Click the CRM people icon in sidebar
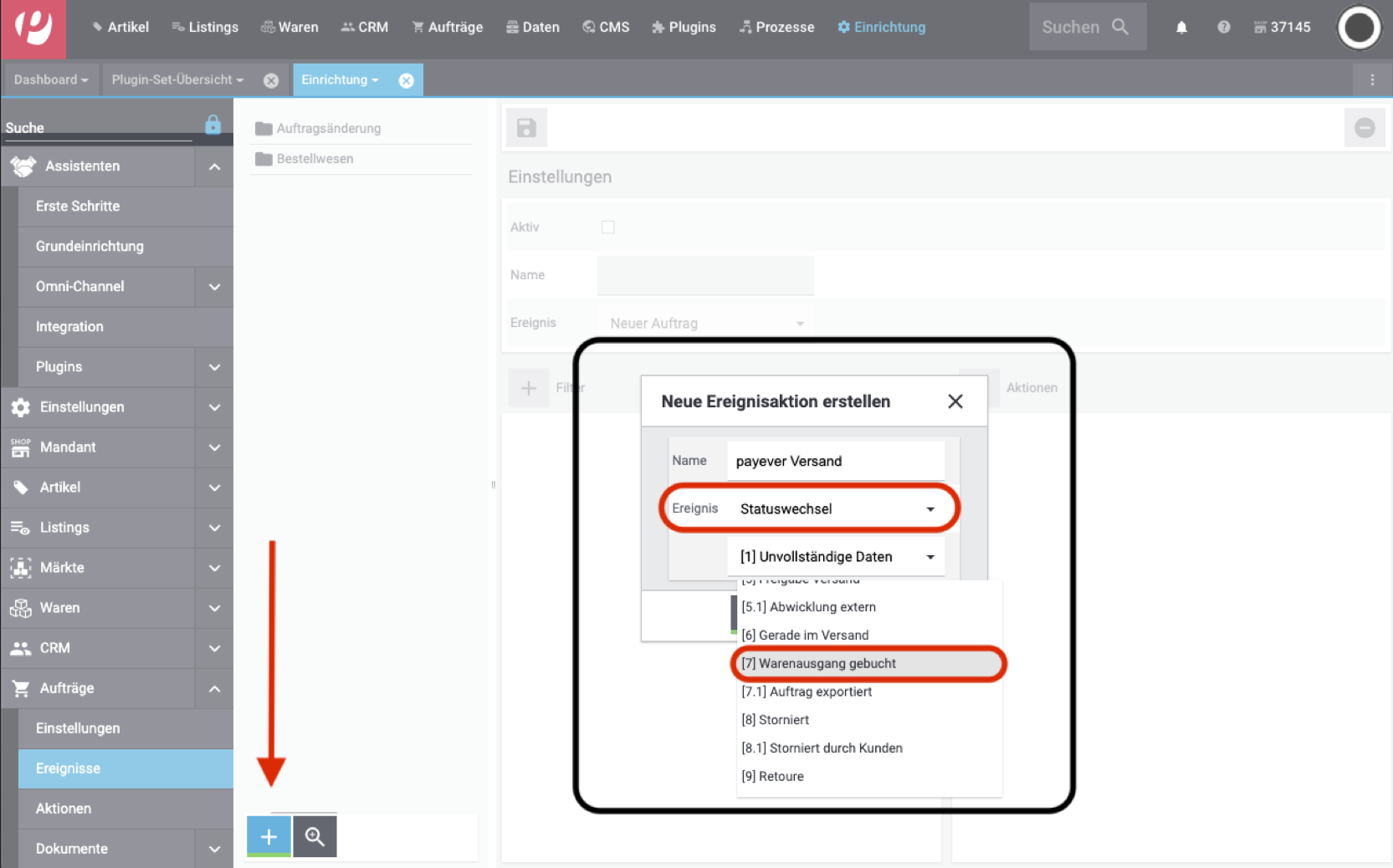 click(21, 648)
